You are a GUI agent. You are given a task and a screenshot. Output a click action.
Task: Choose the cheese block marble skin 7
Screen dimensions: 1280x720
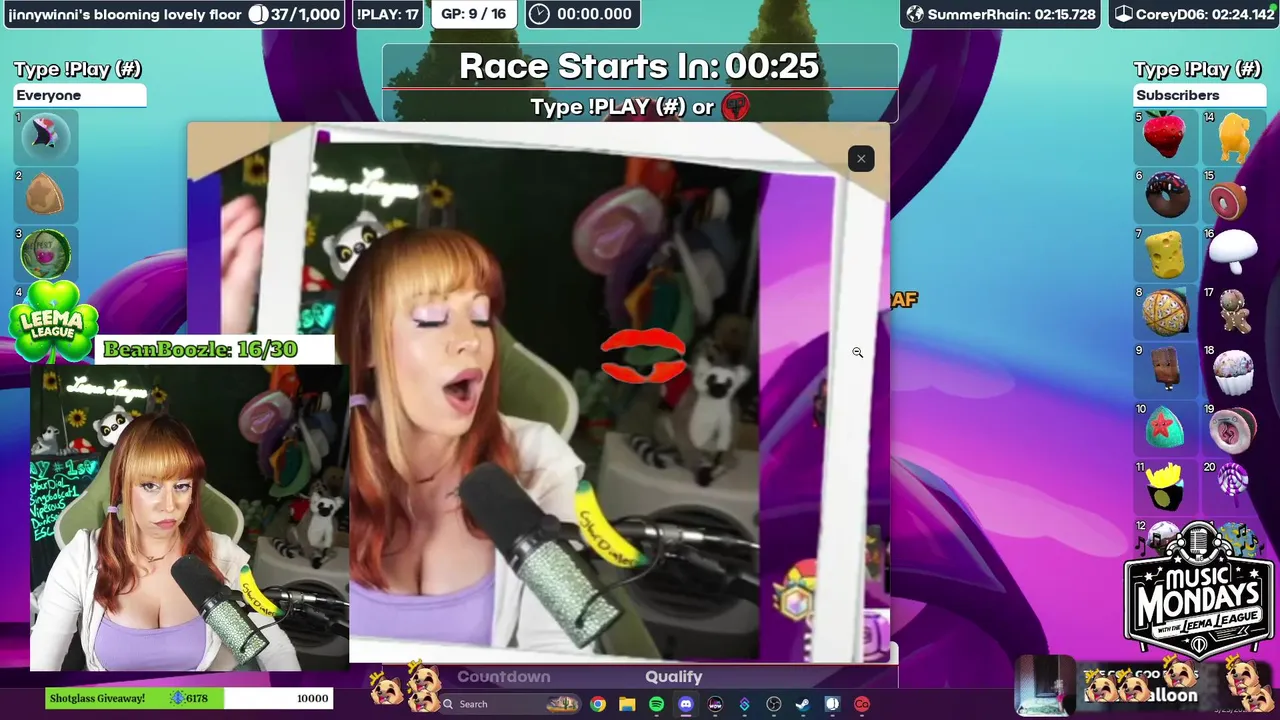[1166, 253]
